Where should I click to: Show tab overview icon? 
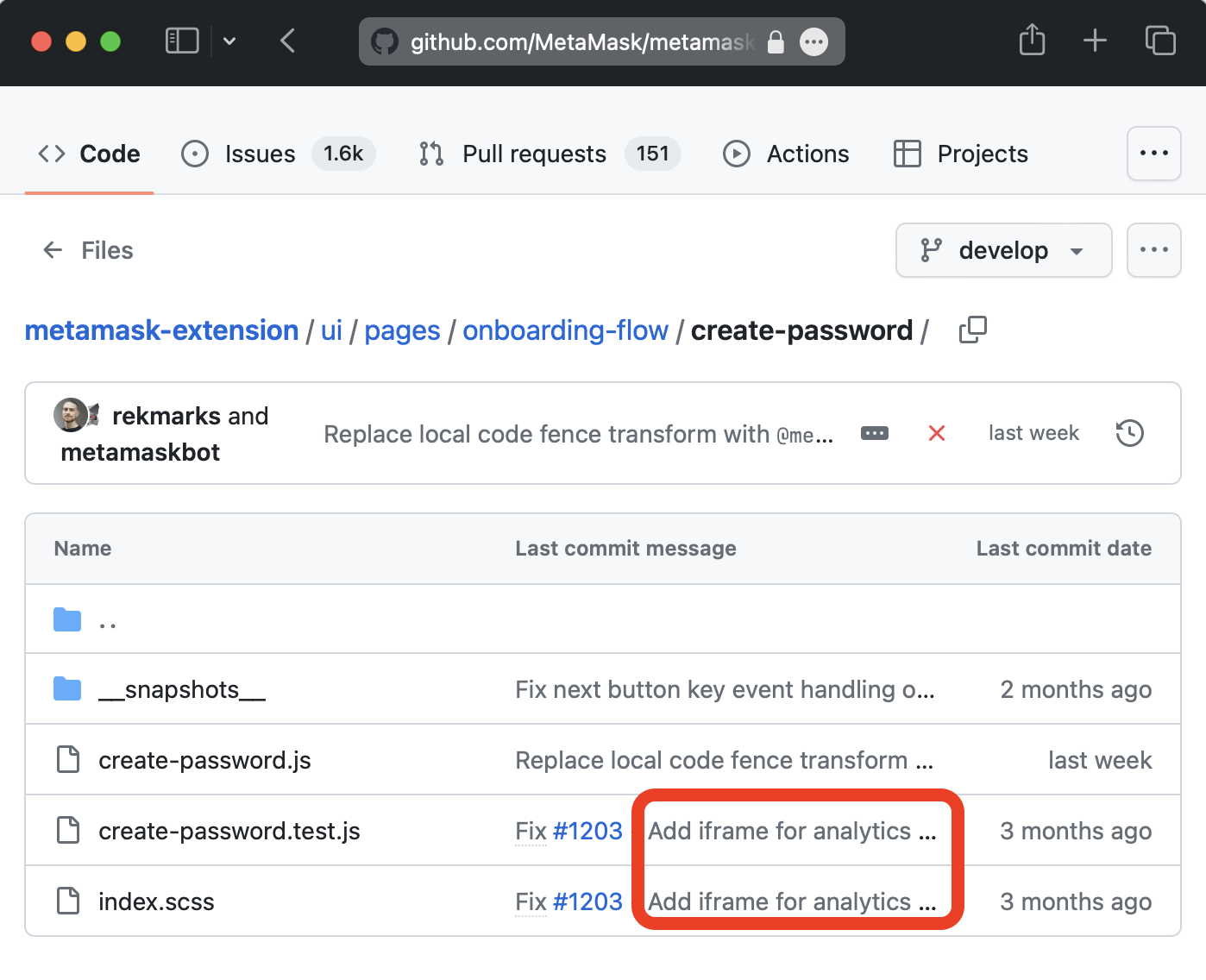(x=1160, y=41)
